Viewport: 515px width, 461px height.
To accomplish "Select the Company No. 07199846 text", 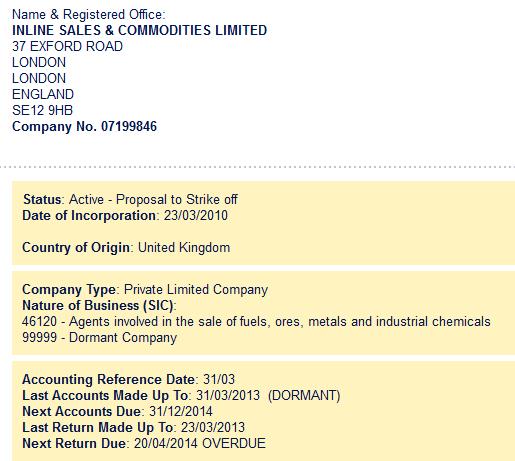I will (84, 127).
